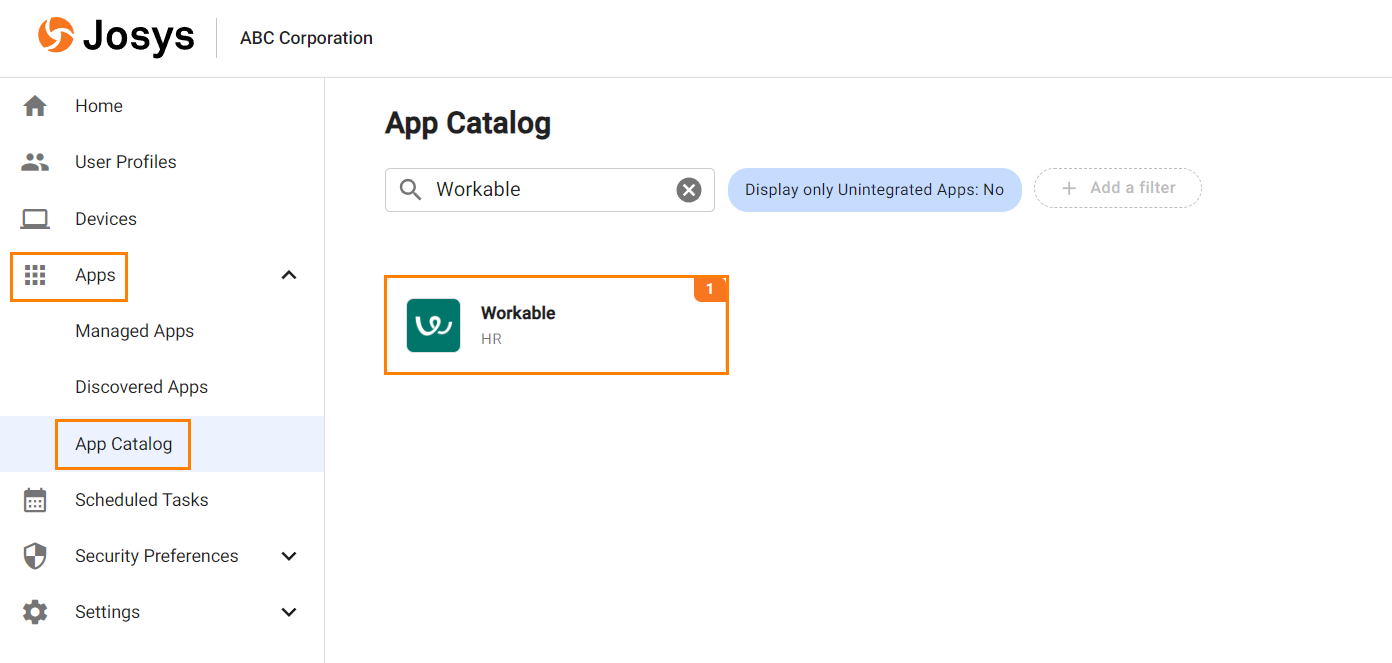Toggle Display only Unintegrated Apps filter

pyautogui.click(x=874, y=190)
